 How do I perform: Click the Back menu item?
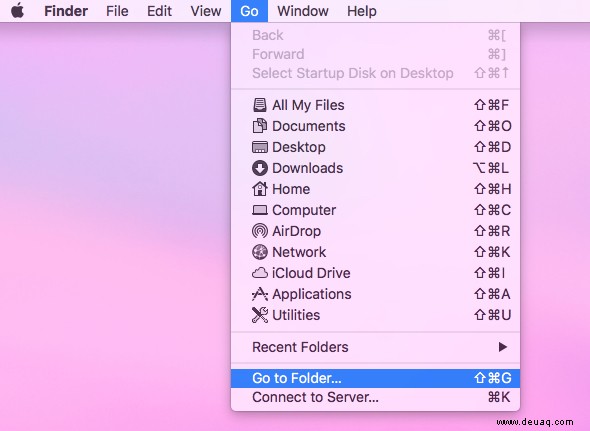pyautogui.click(x=376, y=35)
